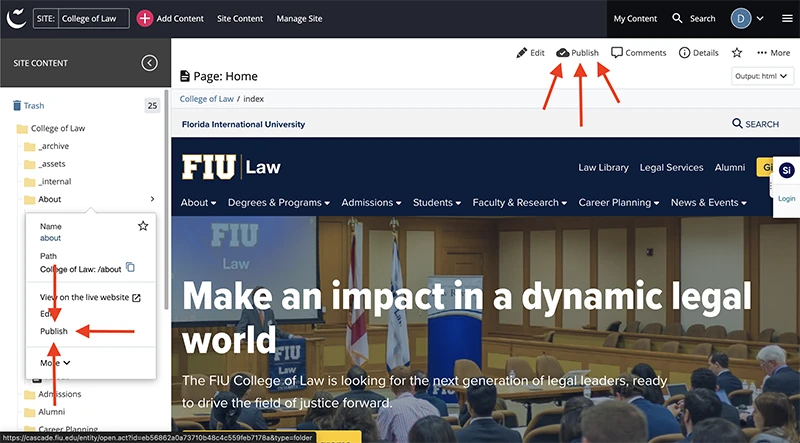Expand the About folder chevron
The height and width of the screenshot is (443, 800).
point(152,200)
